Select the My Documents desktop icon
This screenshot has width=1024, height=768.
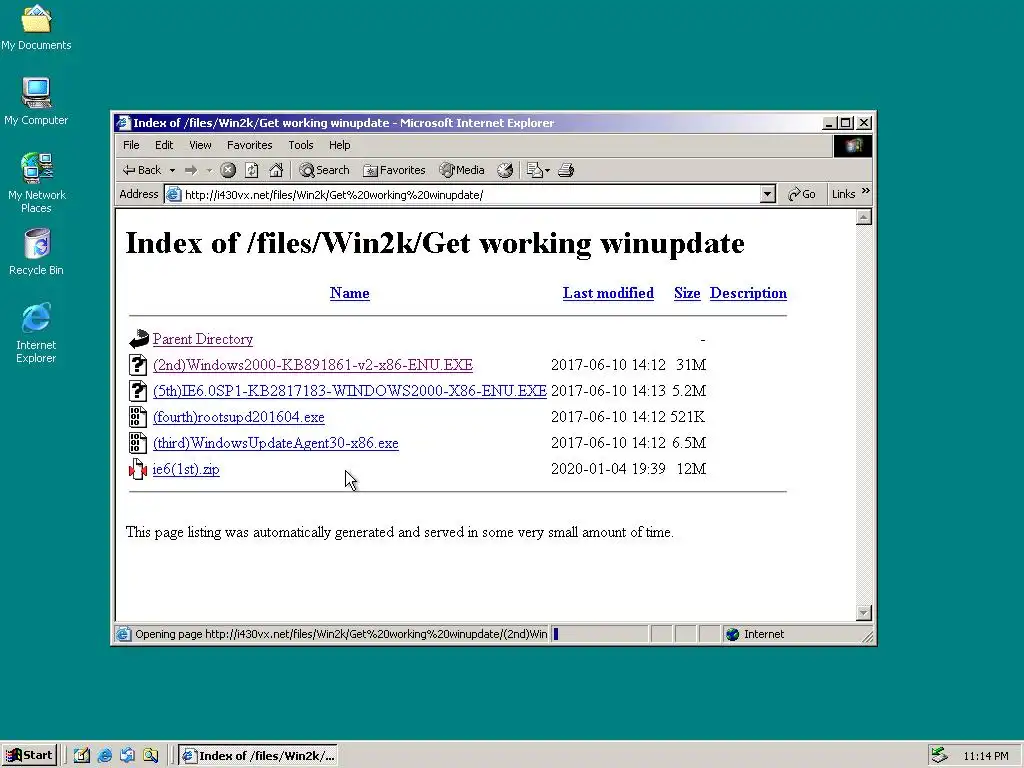(x=36, y=27)
